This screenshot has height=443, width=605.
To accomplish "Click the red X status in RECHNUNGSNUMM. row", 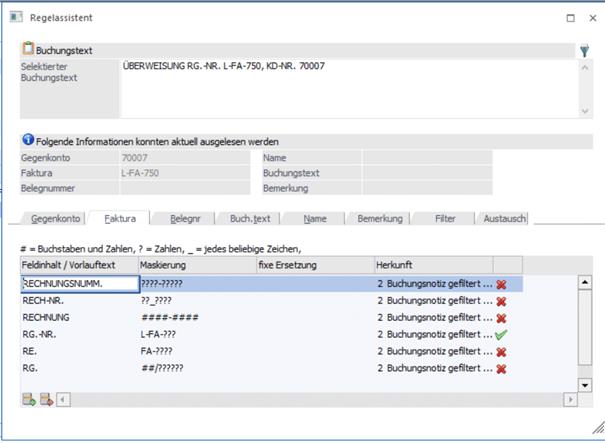I will pos(501,284).
